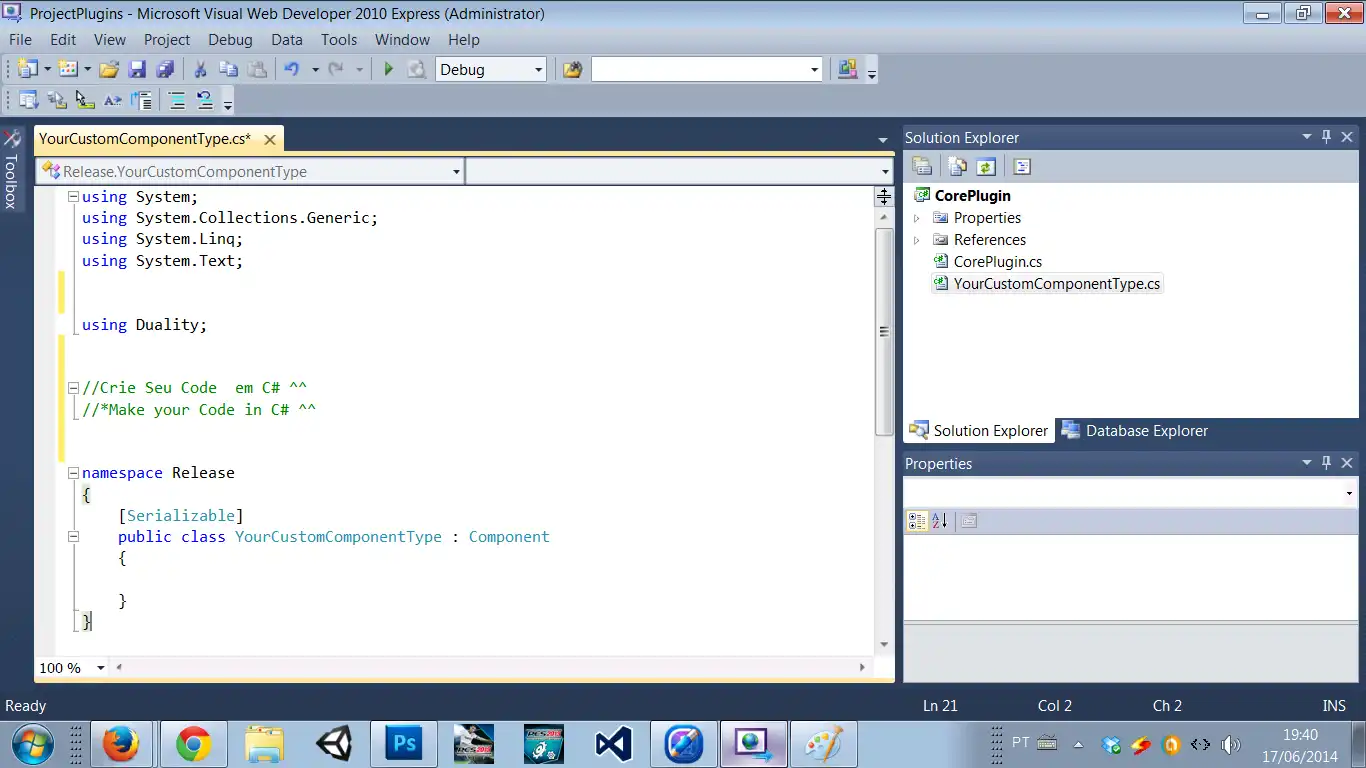Expand the Properties node in Solution Explorer
The height and width of the screenshot is (768, 1366).
[x=916, y=218]
